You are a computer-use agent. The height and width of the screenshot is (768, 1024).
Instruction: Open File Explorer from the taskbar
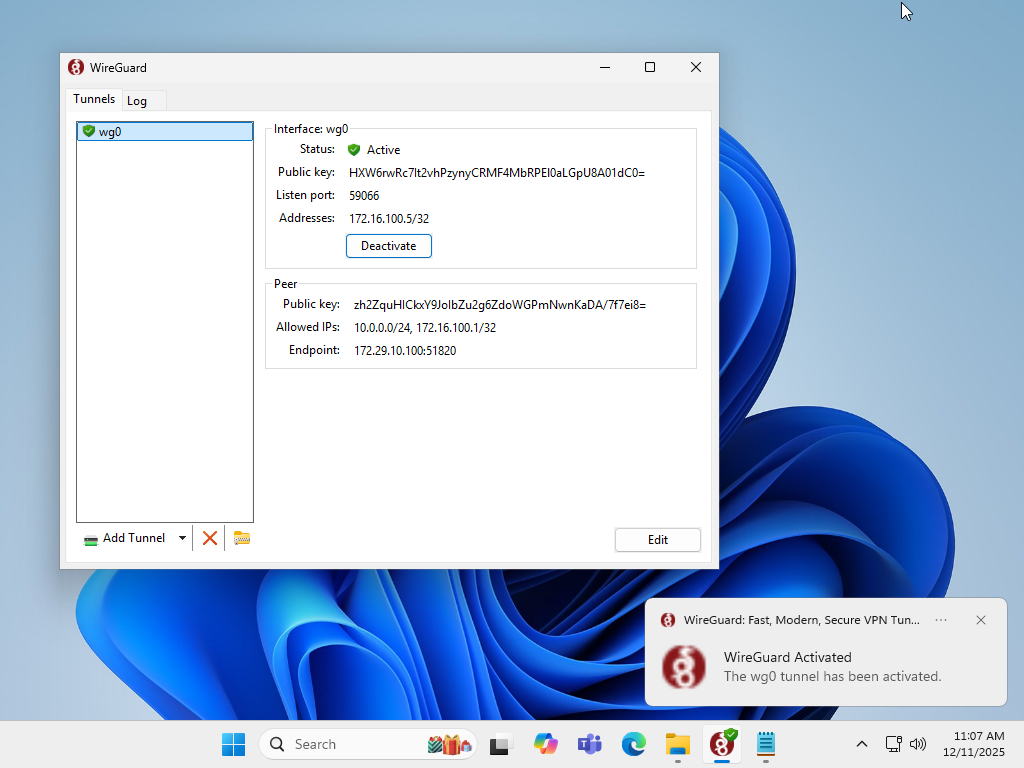[678, 744]
